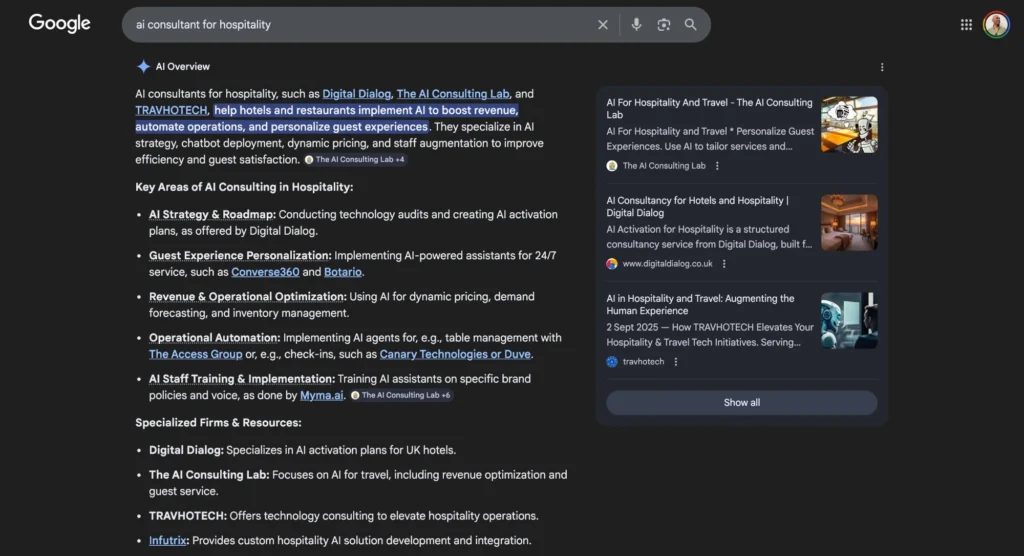Open three-dot menu beside www.digitaldialog.co.uk
The width and height of the screenshot is (1024, 556).
[724, 264]
